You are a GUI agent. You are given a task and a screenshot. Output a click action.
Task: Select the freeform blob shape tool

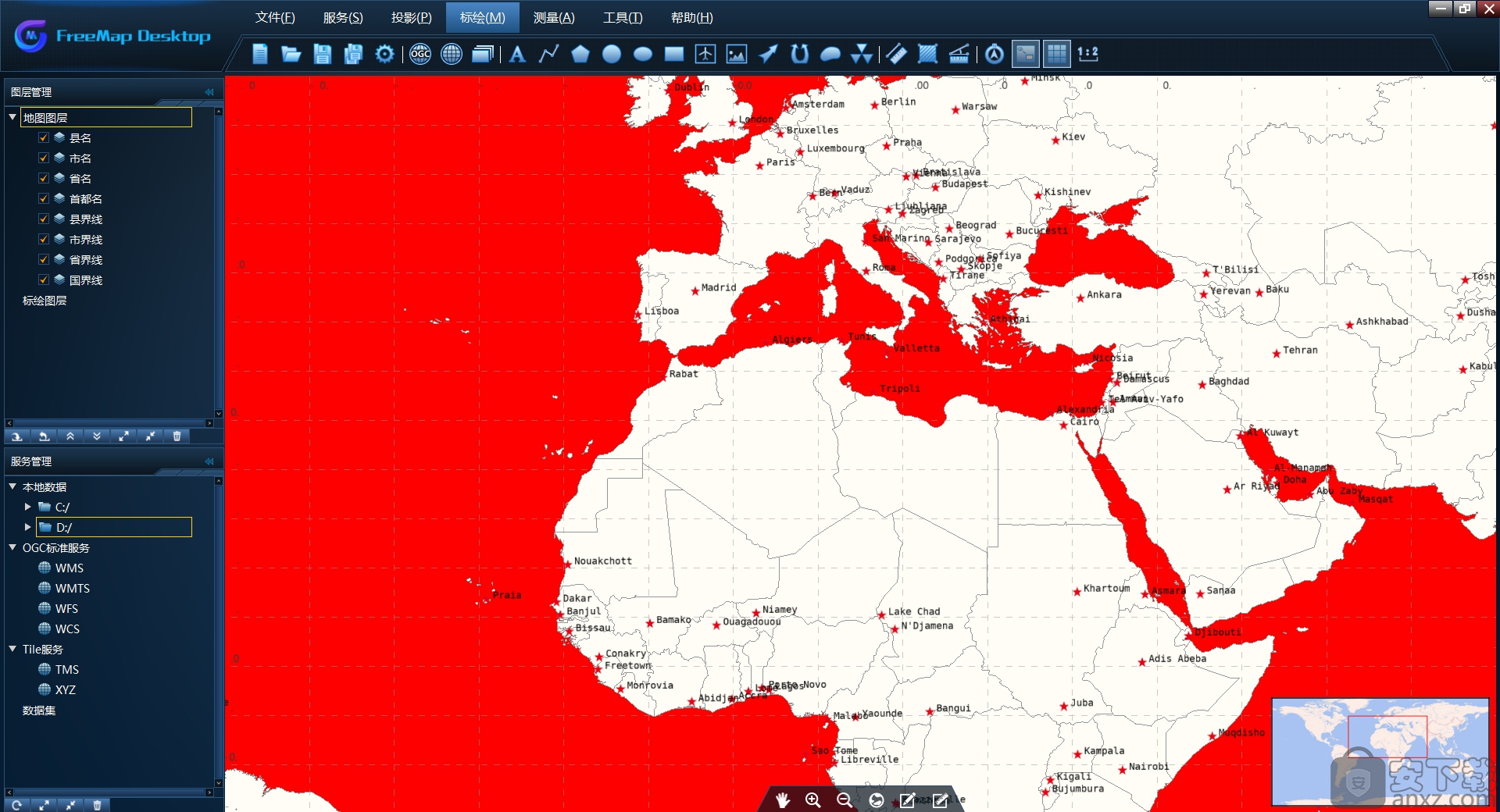(x=830, y=54)
